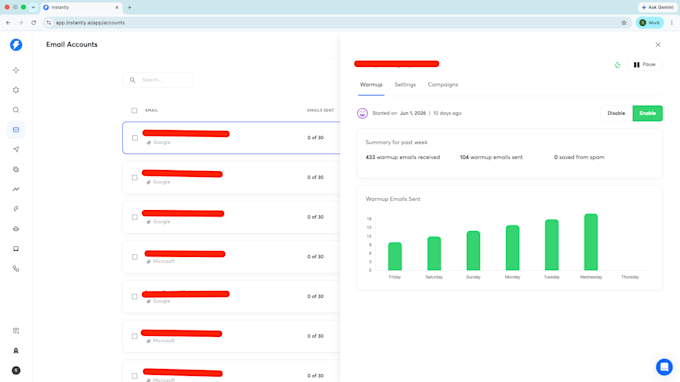This screenshot has width=680, height=382.
Task: Click the green flame warmup icon
Action: coord(618,65)
